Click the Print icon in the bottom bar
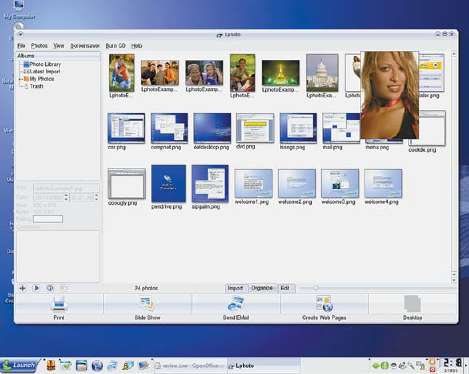 click(59, 303)
